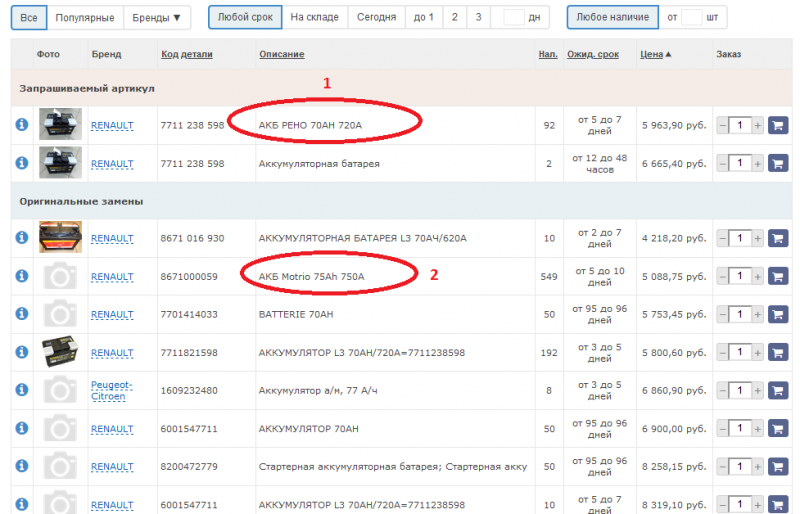
Task: Decrease quantity for BATTERIE 70AH row
Action: click(722, 314)
